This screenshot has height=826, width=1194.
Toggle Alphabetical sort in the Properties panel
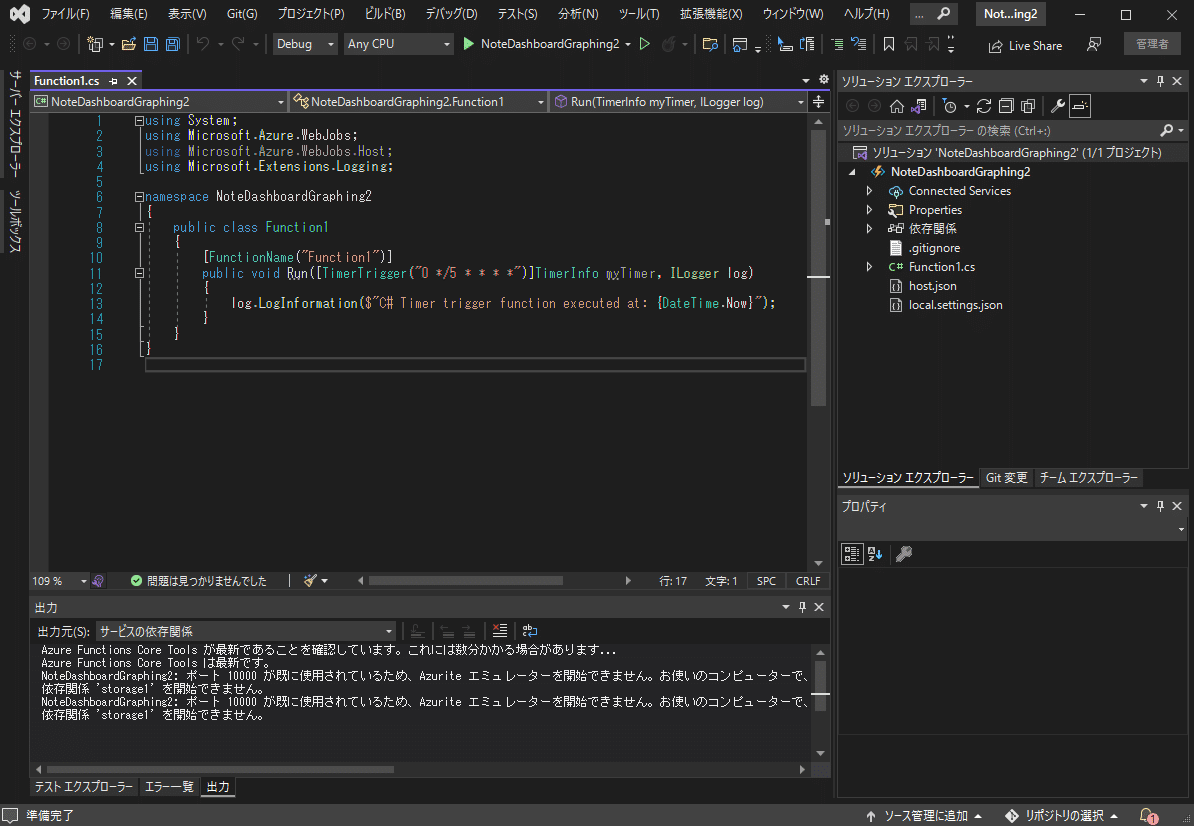(x=875, y=554)
